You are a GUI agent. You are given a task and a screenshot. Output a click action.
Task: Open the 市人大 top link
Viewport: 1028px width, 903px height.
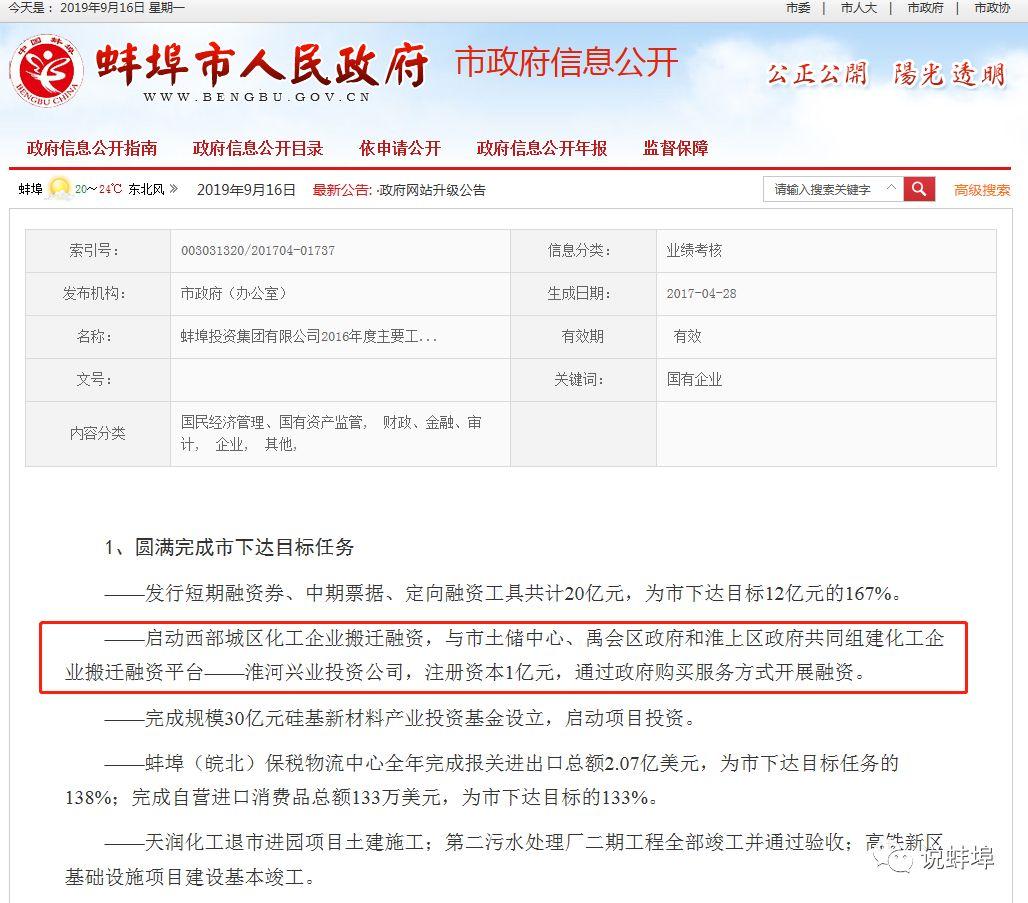858,8
